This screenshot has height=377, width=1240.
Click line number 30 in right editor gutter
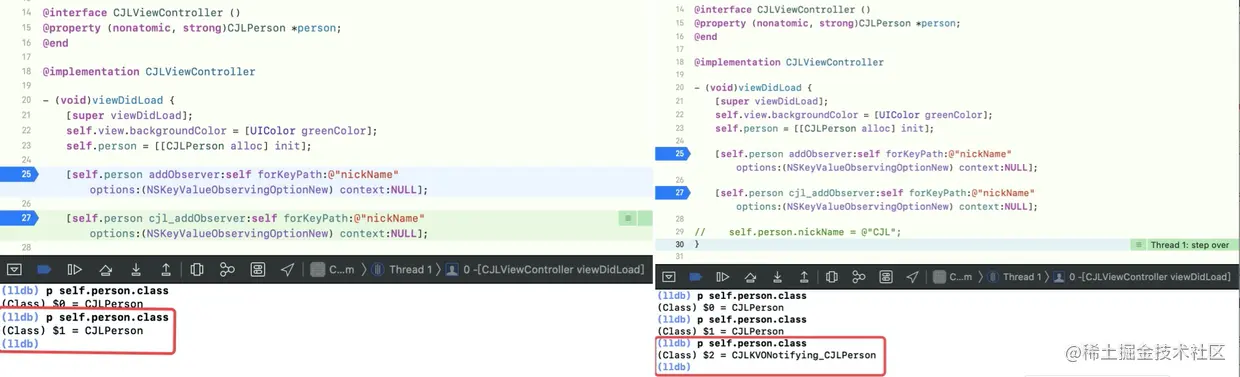(x=679, y=245)
